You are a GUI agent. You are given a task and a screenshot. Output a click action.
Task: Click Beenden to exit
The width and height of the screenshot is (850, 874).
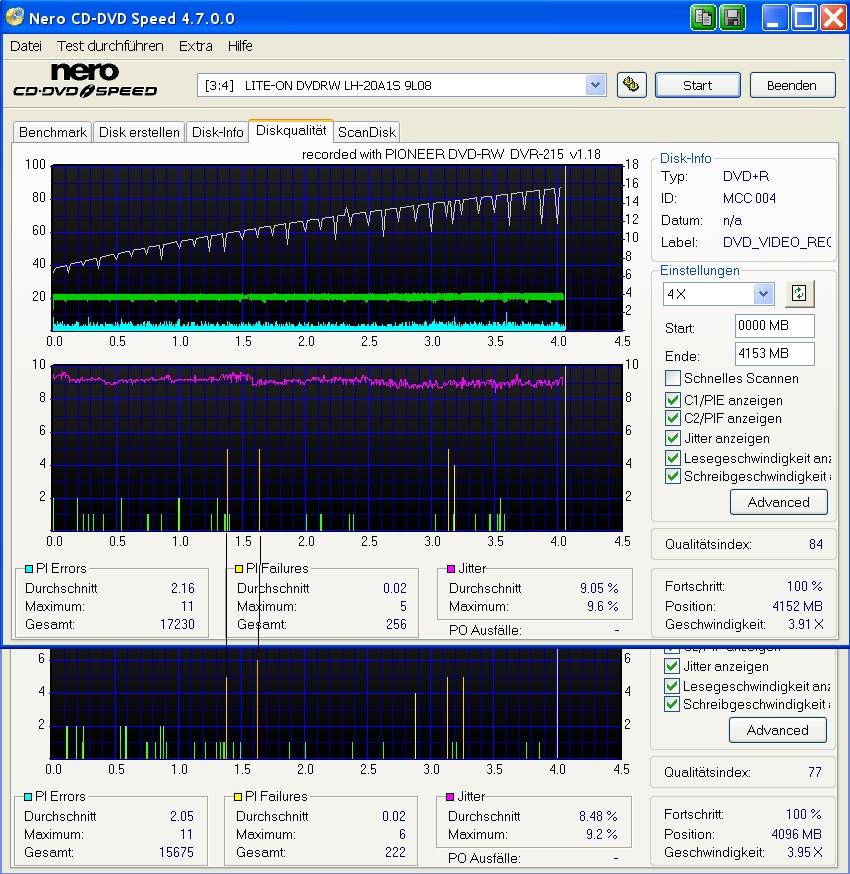tap(792, 85)
